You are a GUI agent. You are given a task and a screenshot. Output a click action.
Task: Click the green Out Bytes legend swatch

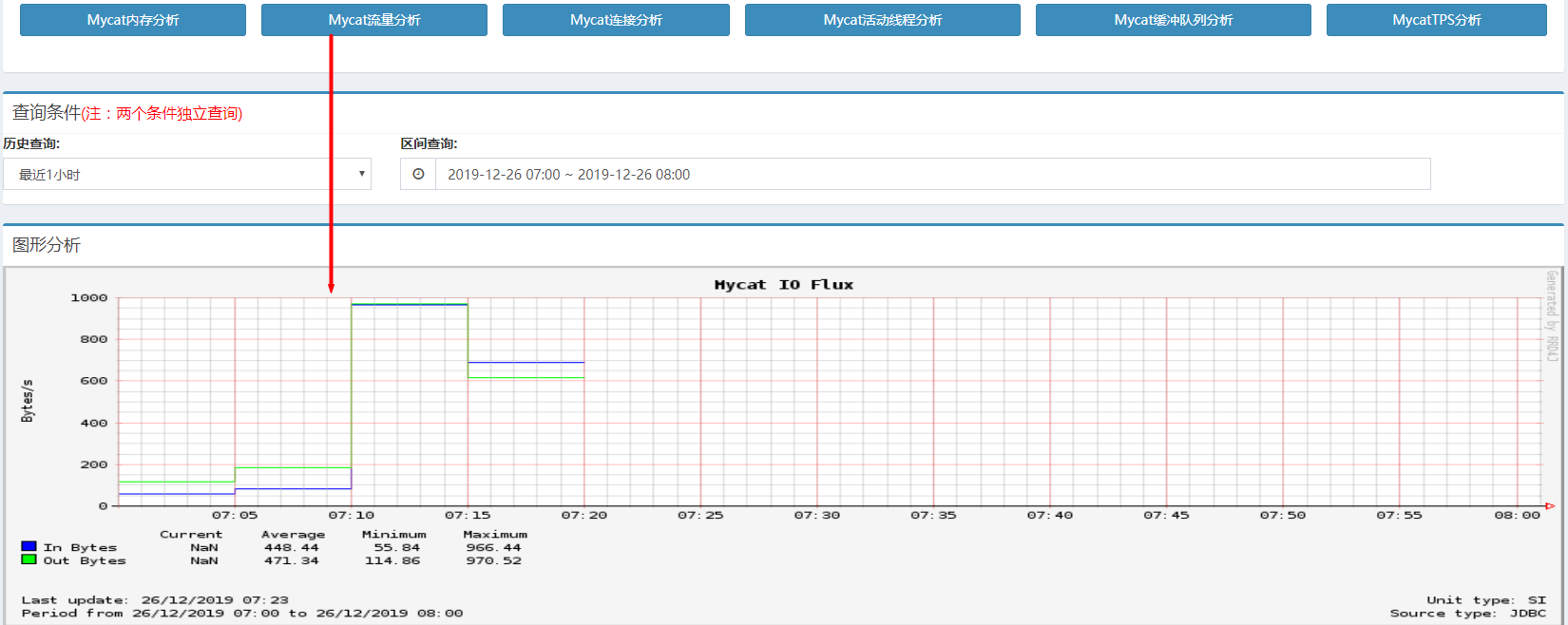click(x=29, y=559)
